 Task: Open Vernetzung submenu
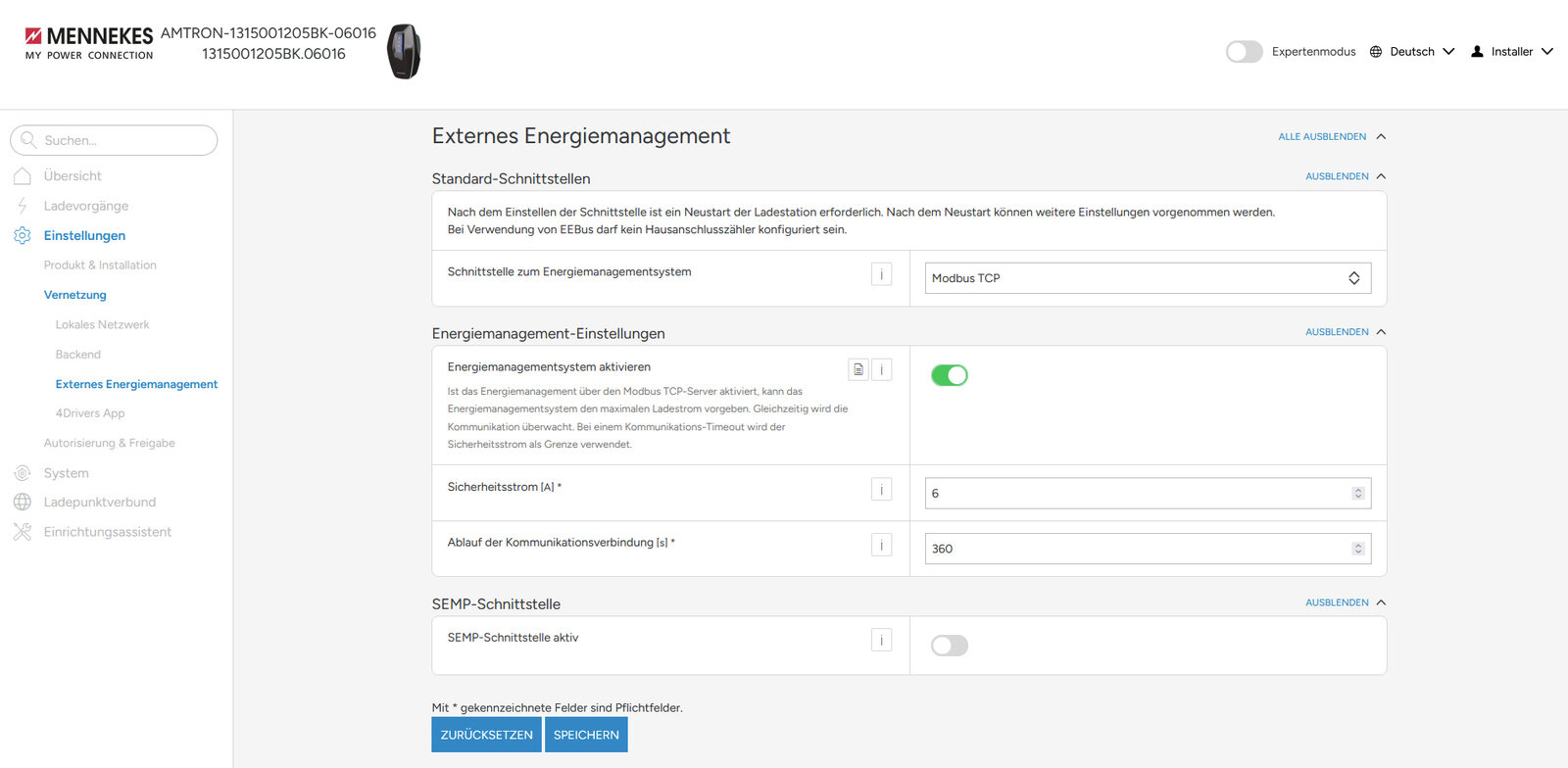(75, 295)
